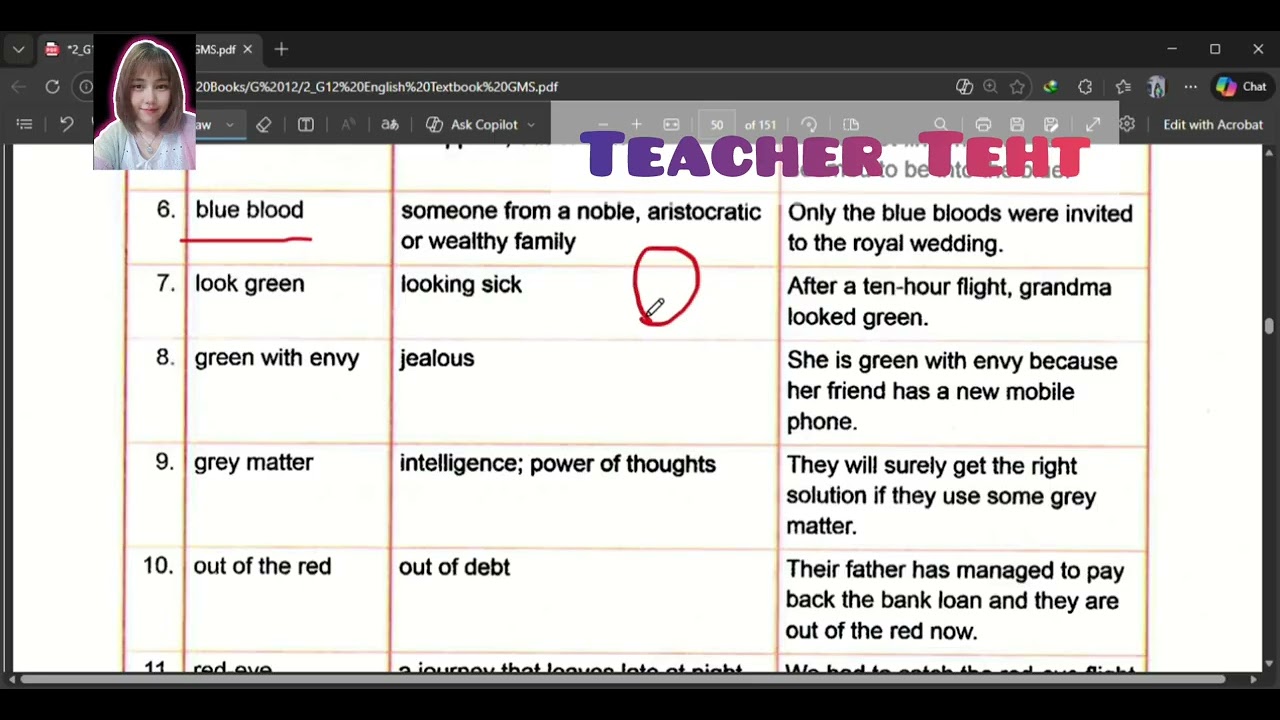Screen dimensions: 1280x720
Task: Click the new mobile phone example sentence
Action: tap(952, 391)
